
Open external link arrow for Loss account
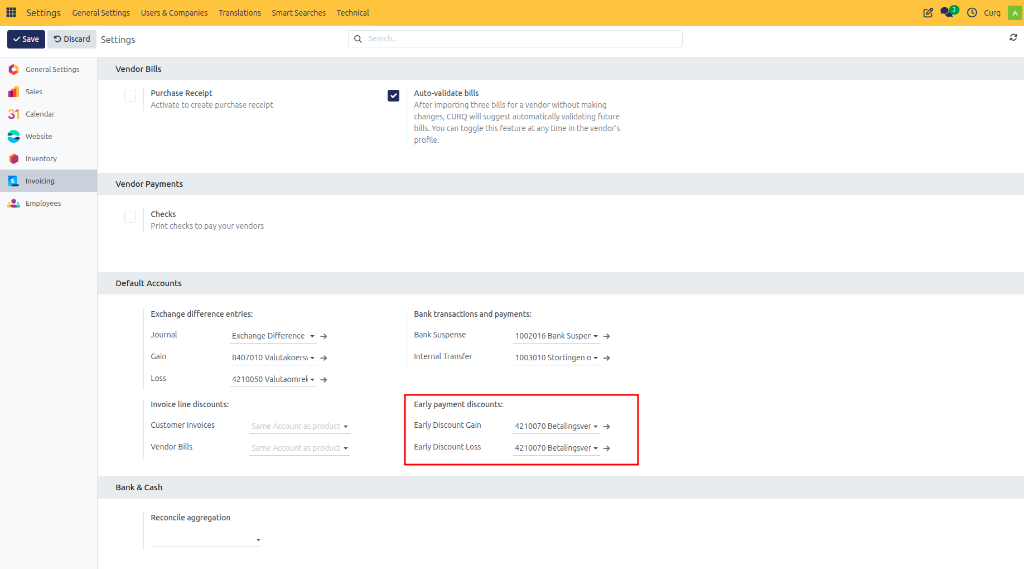323,380
